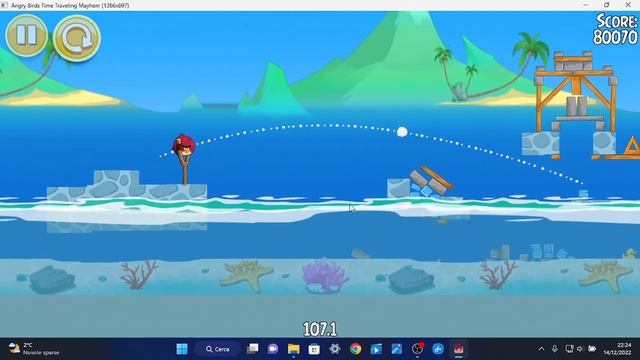Click the battery icon in system tray
This screenshot has height=360, width=640.
[592, 349]
